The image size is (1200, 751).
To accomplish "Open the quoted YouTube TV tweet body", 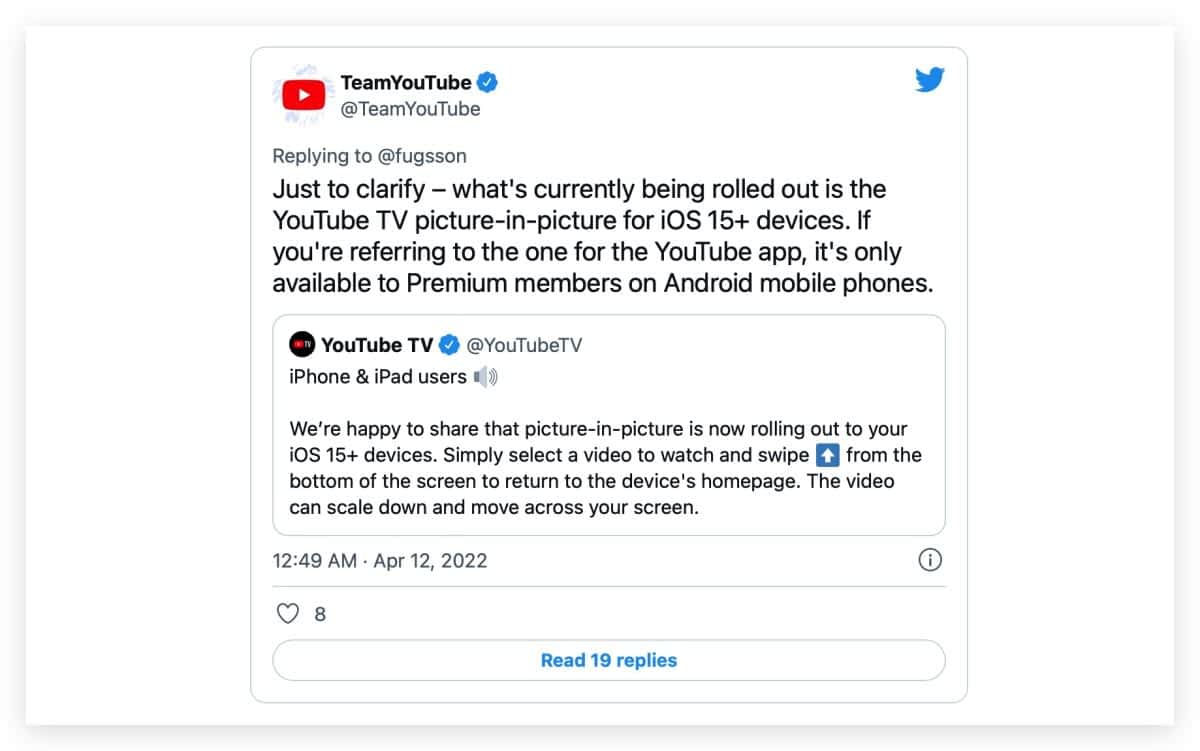I will pyautogui.click(x=606, y=468).
